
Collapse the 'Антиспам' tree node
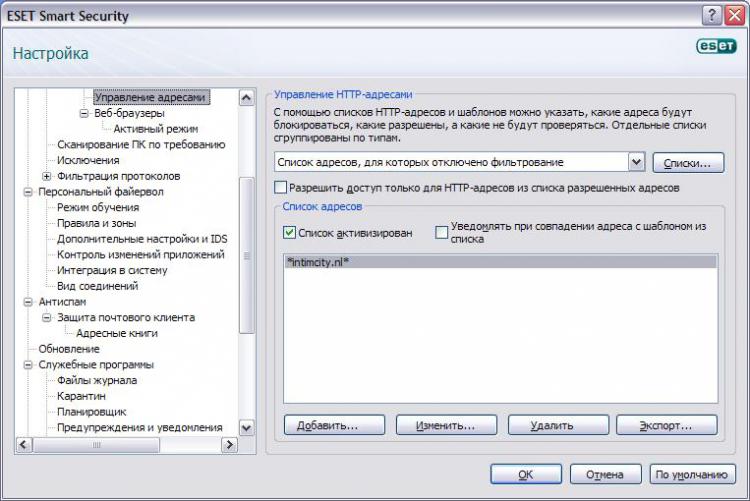coord(27,302)
